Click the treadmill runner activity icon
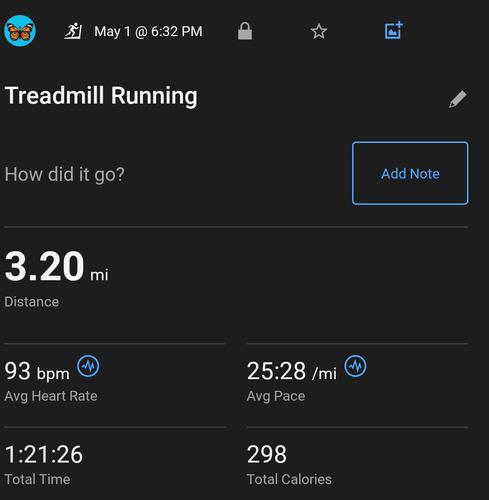This screenshot has height=500, width=489. pos(73,31)
